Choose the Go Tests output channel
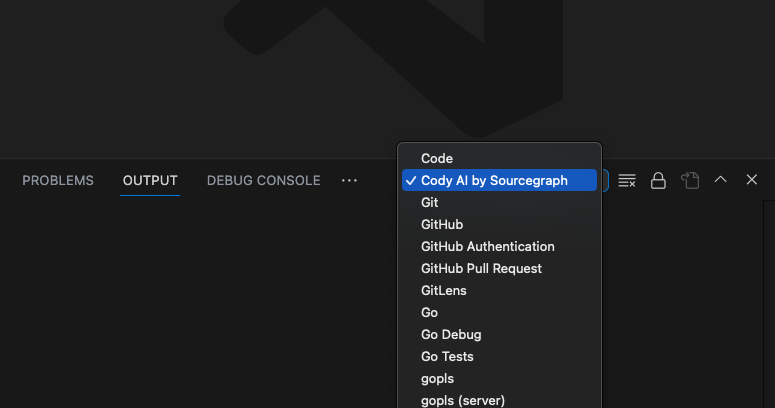The image size is (775, 408). 499,356
